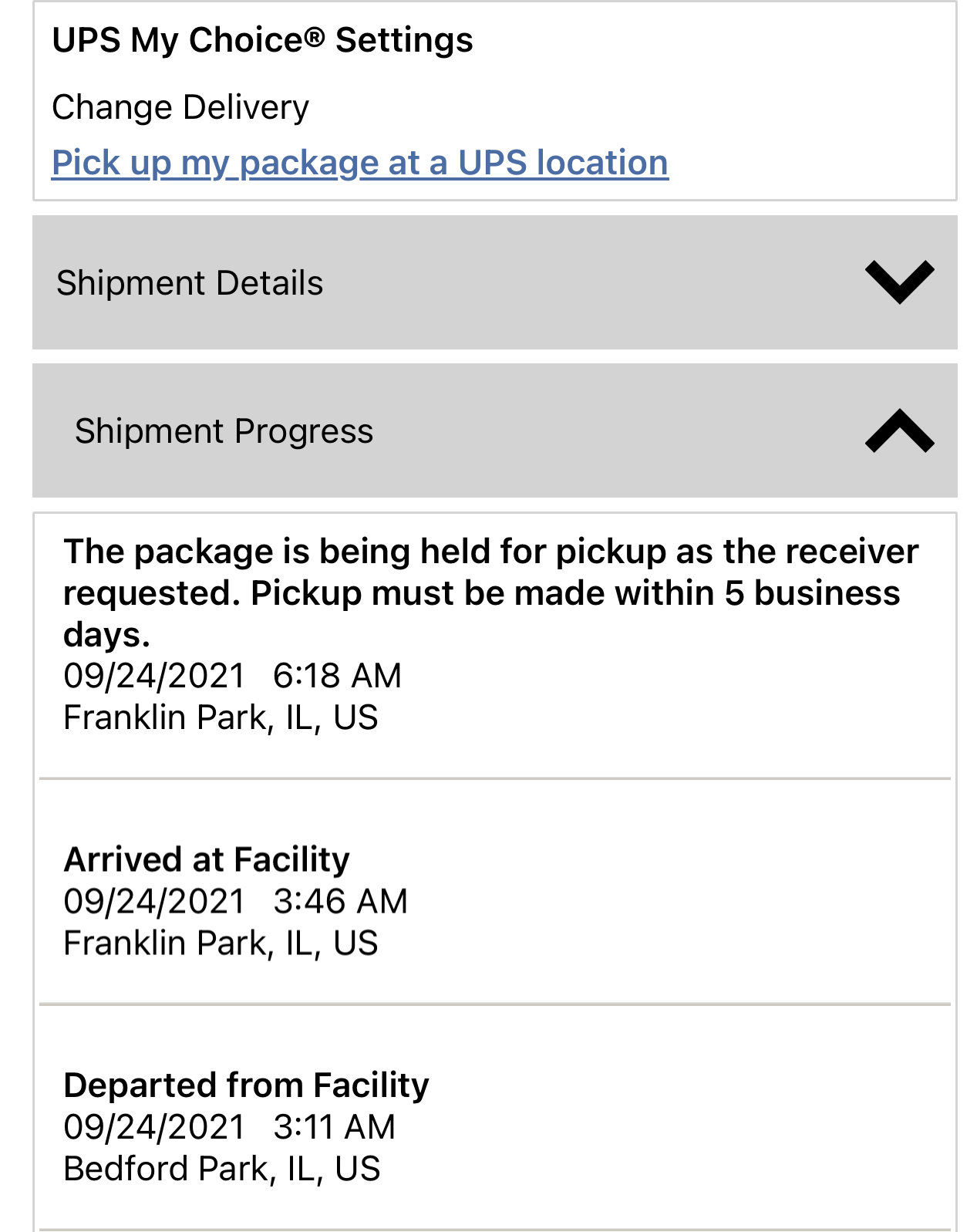Tap the Bedford Park, IL, US location
The height and width of the screenshot is (1232, 977).
click(222, 1169)
